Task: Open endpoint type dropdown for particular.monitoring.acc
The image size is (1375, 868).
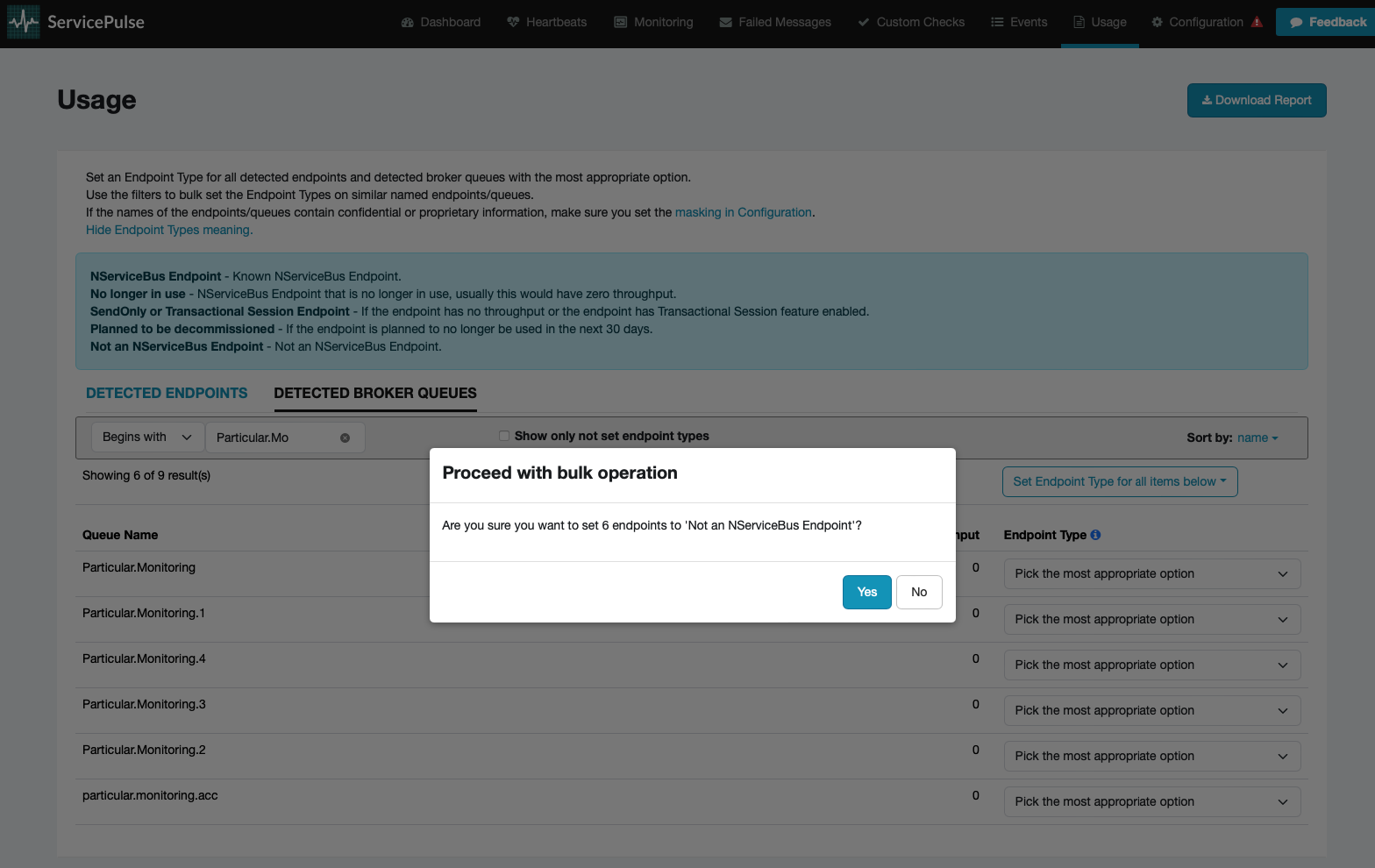Action: pyautogui.click(x=1151, y=801)
